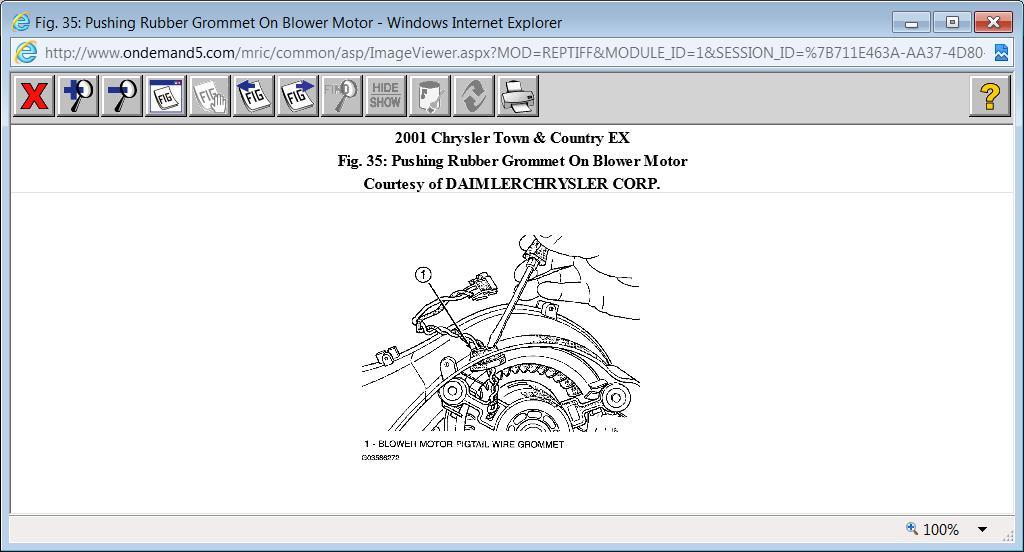The height and width of the screenshot is (552, 1024).
Task: Click Internet Explorer logo in title bar
Action: (x=21, y=22)
